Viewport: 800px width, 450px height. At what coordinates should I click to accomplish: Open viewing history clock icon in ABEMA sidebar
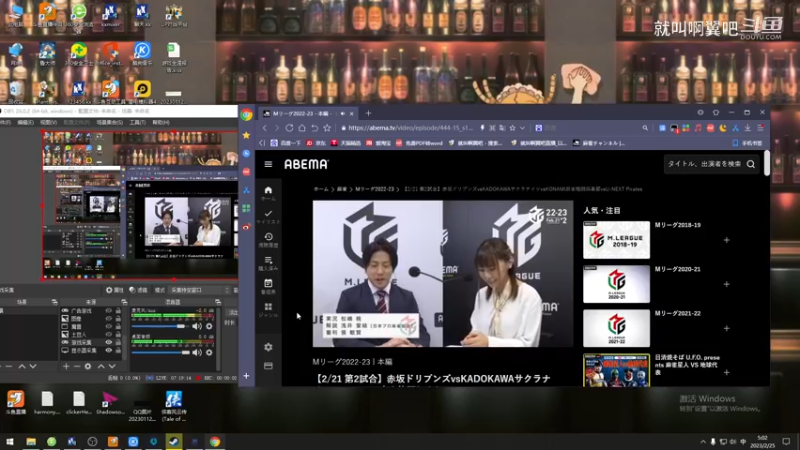click(268, 237)
